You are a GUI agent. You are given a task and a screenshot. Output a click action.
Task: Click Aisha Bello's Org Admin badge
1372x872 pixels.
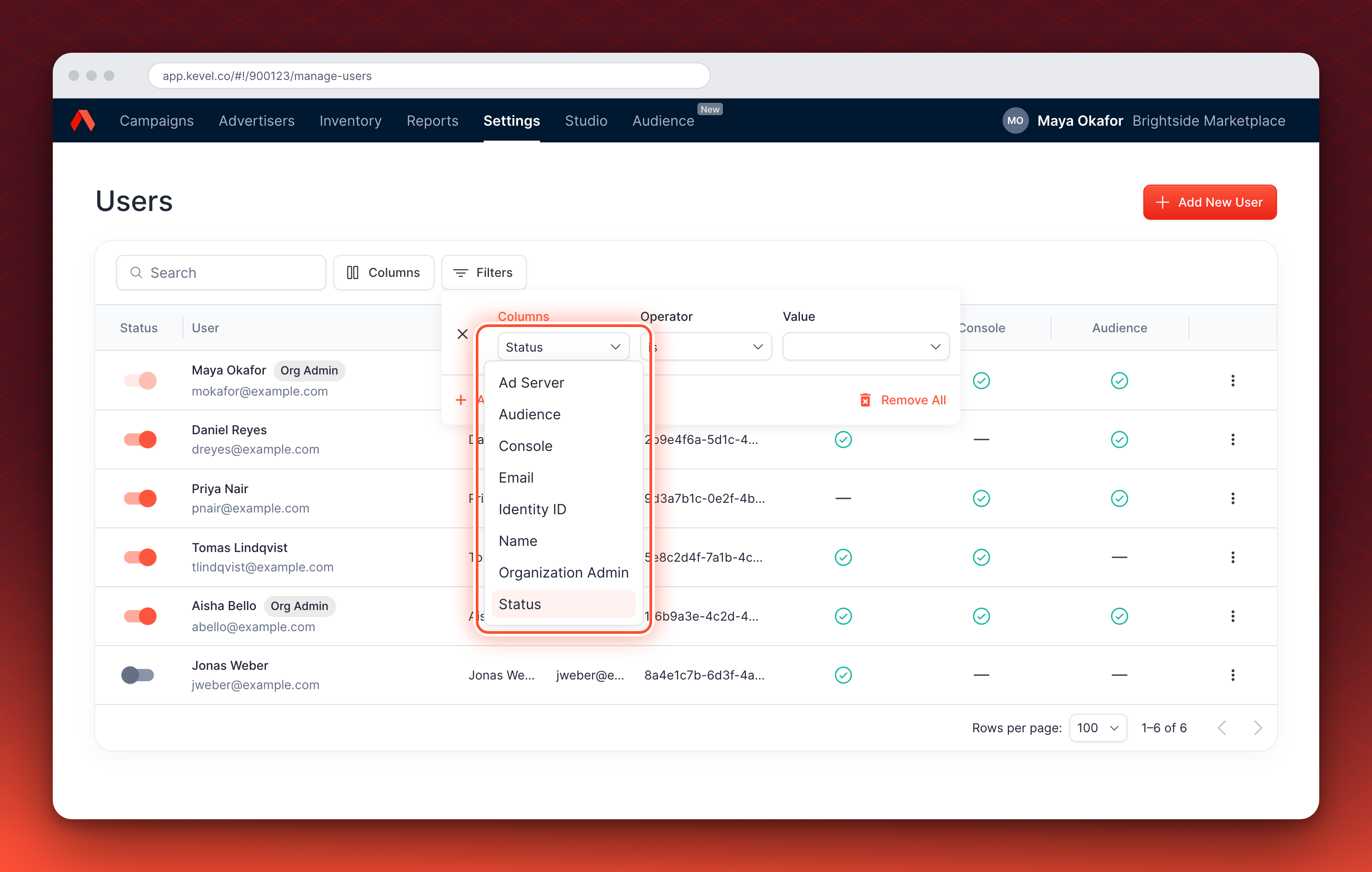click(x=299, y=606)
